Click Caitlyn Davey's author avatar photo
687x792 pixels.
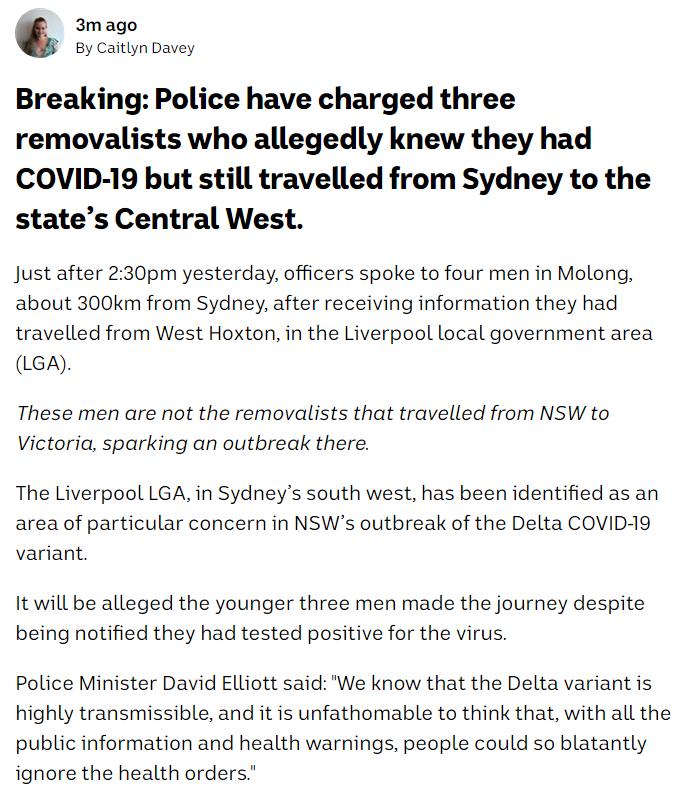click(x=40, y=35)
